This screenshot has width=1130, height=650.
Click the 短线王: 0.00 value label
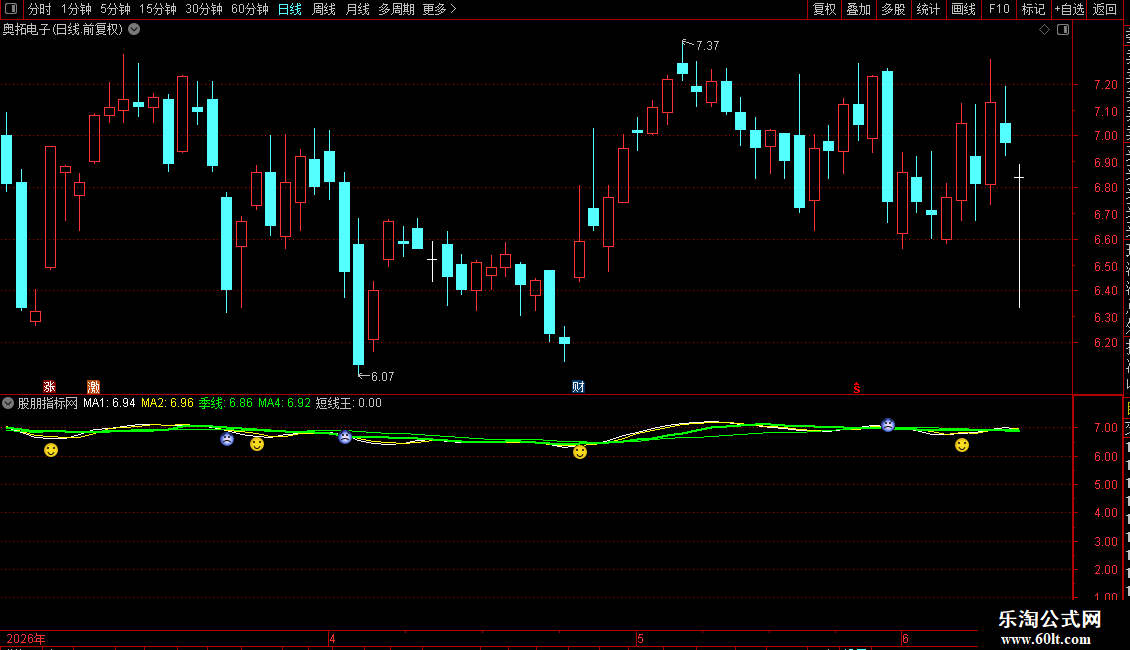(x=349, y=404)
